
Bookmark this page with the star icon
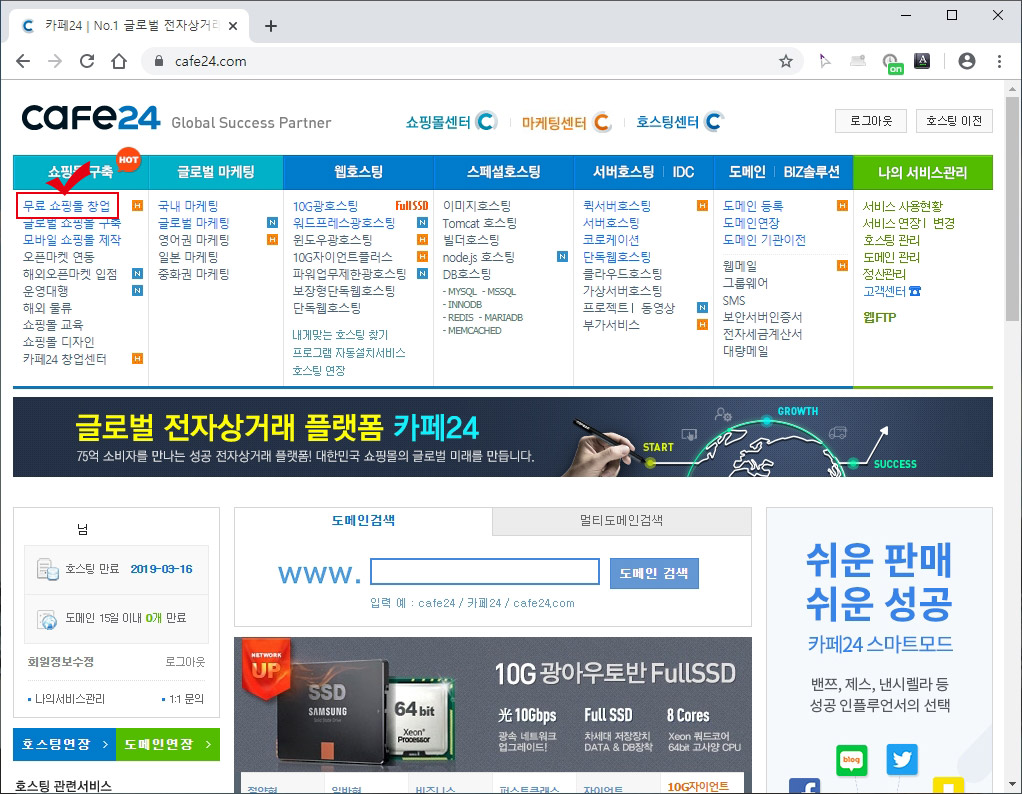click(786, 61)
